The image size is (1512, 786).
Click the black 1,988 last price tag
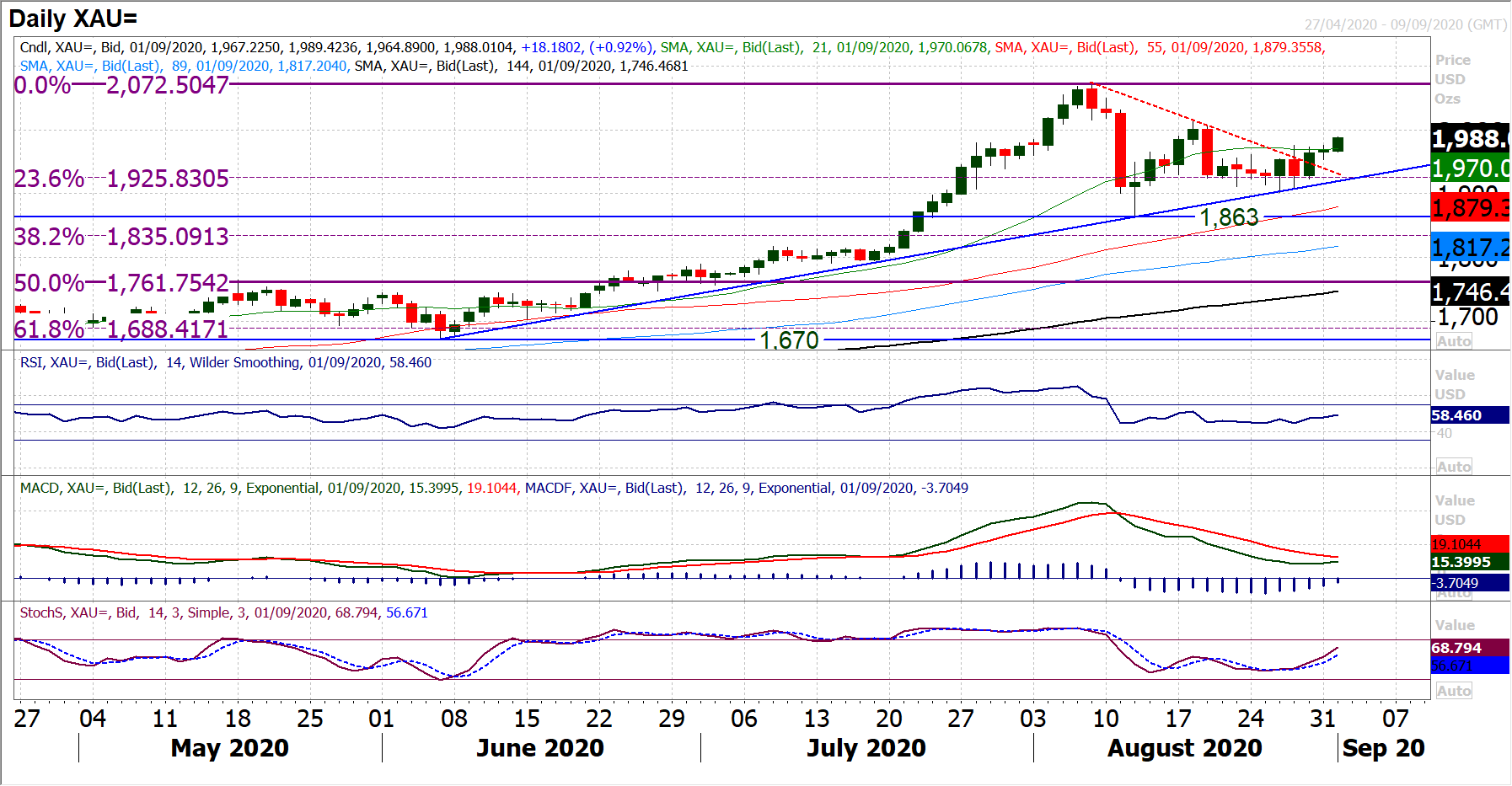(1471, 138)
